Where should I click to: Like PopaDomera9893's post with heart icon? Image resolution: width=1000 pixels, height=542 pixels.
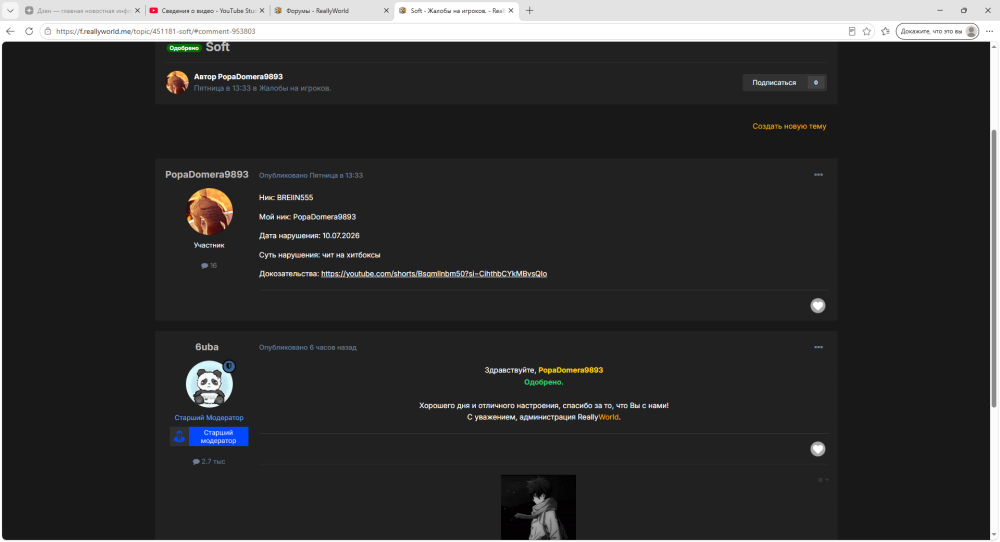(818, 305)
